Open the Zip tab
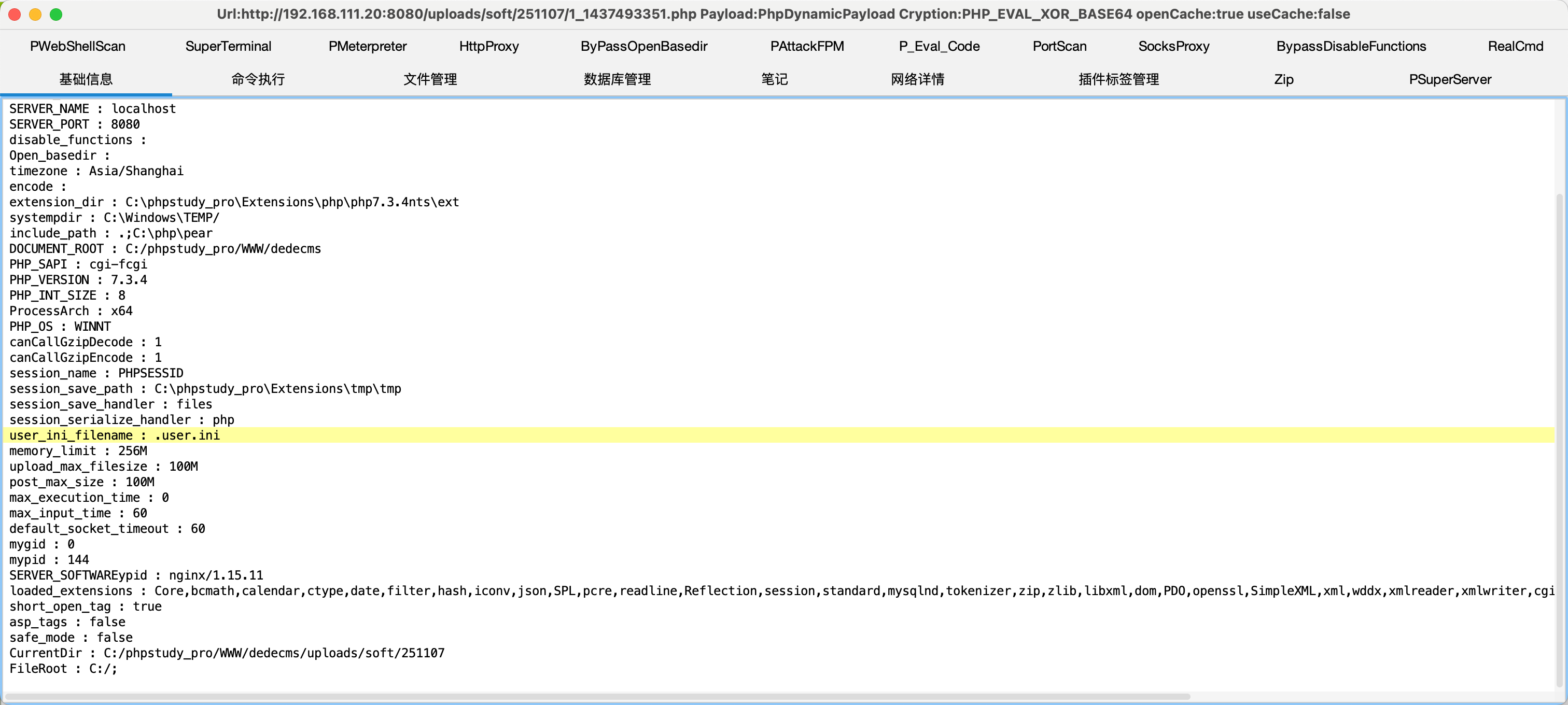The image size is (1568, 705). [x=1283, y=79]
